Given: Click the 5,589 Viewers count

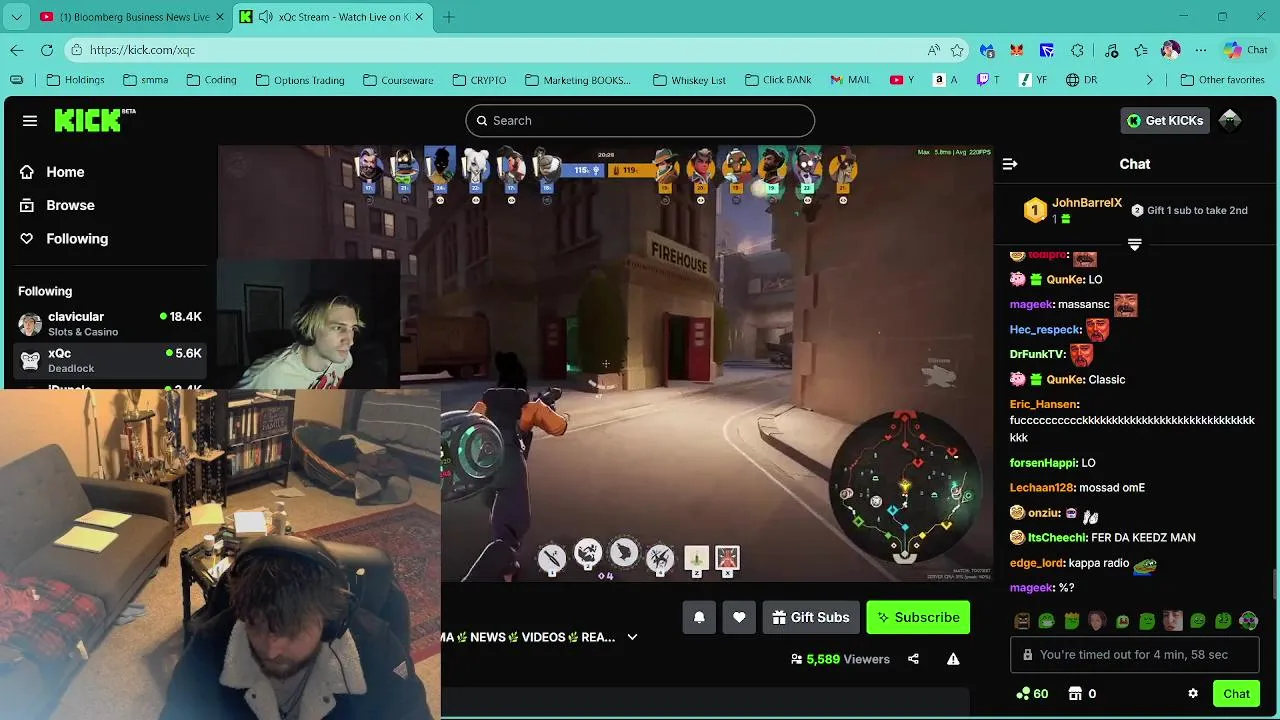Looking at the screenshot, I should click(840, 659).
